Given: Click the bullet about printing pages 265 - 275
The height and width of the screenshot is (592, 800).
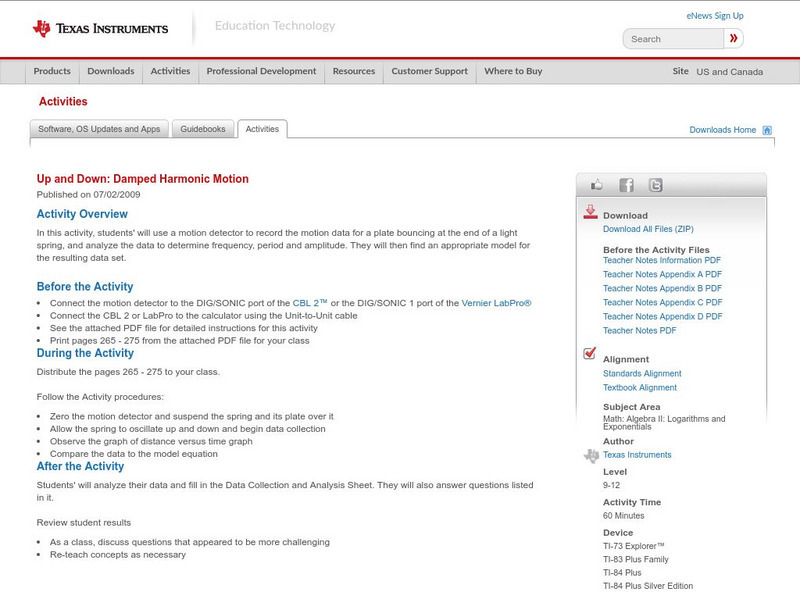Looking at the screenshot, I should (x=180, y=341).
